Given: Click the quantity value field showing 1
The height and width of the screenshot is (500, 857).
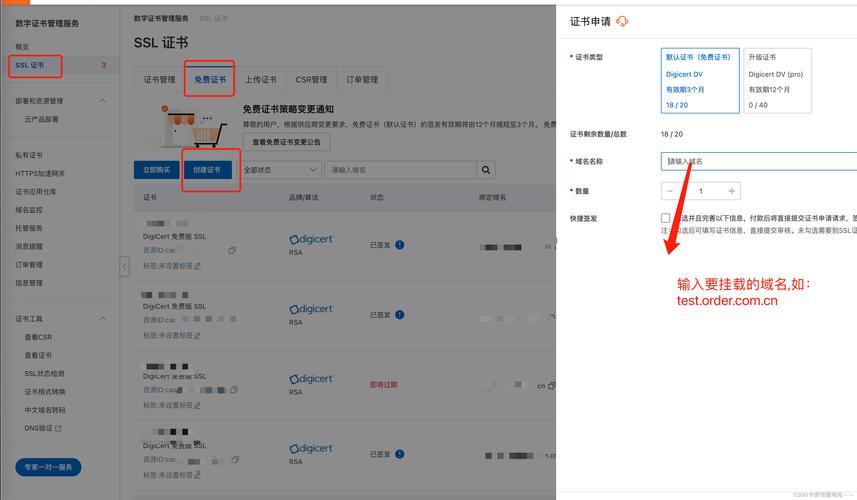Looking at the screenshot, I should [701, 191].
